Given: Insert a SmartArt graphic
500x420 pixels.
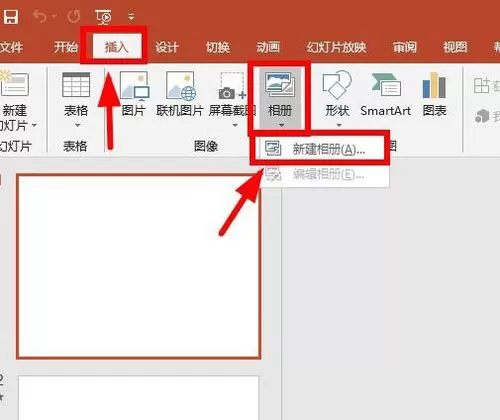Looking at the screenshot, I should [386, 94].
